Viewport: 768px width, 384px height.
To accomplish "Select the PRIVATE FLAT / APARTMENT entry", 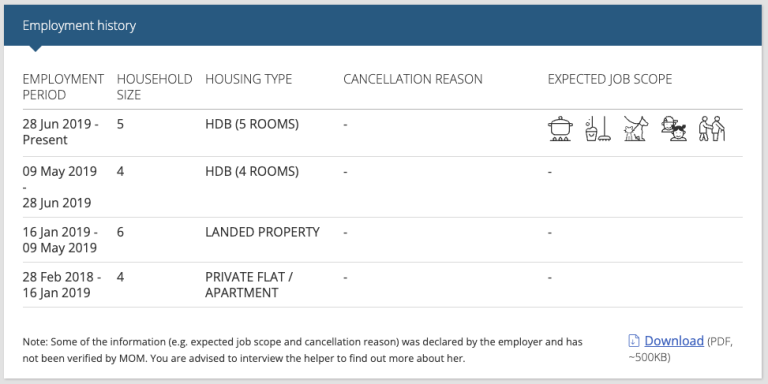I will [249, 285].
